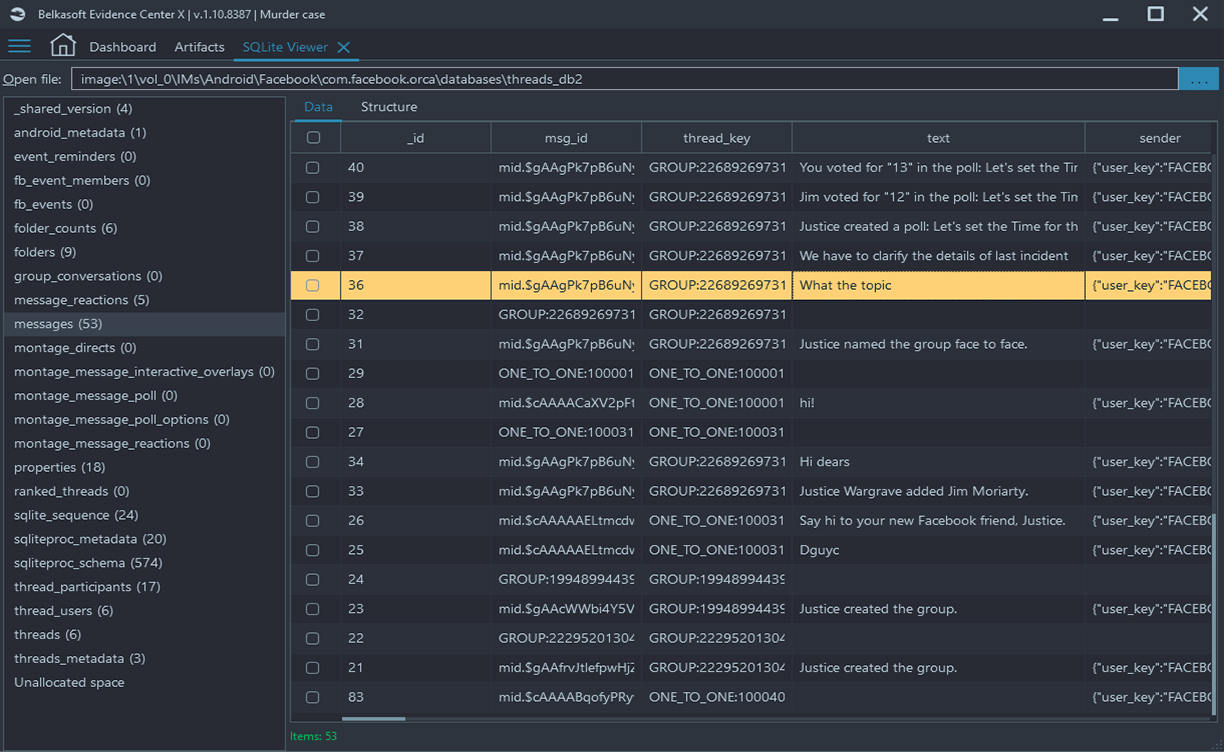Switch to the Dashboard tab
Image resolution: width=1224 pixels, height=752 pixels.
coord(123,47)
